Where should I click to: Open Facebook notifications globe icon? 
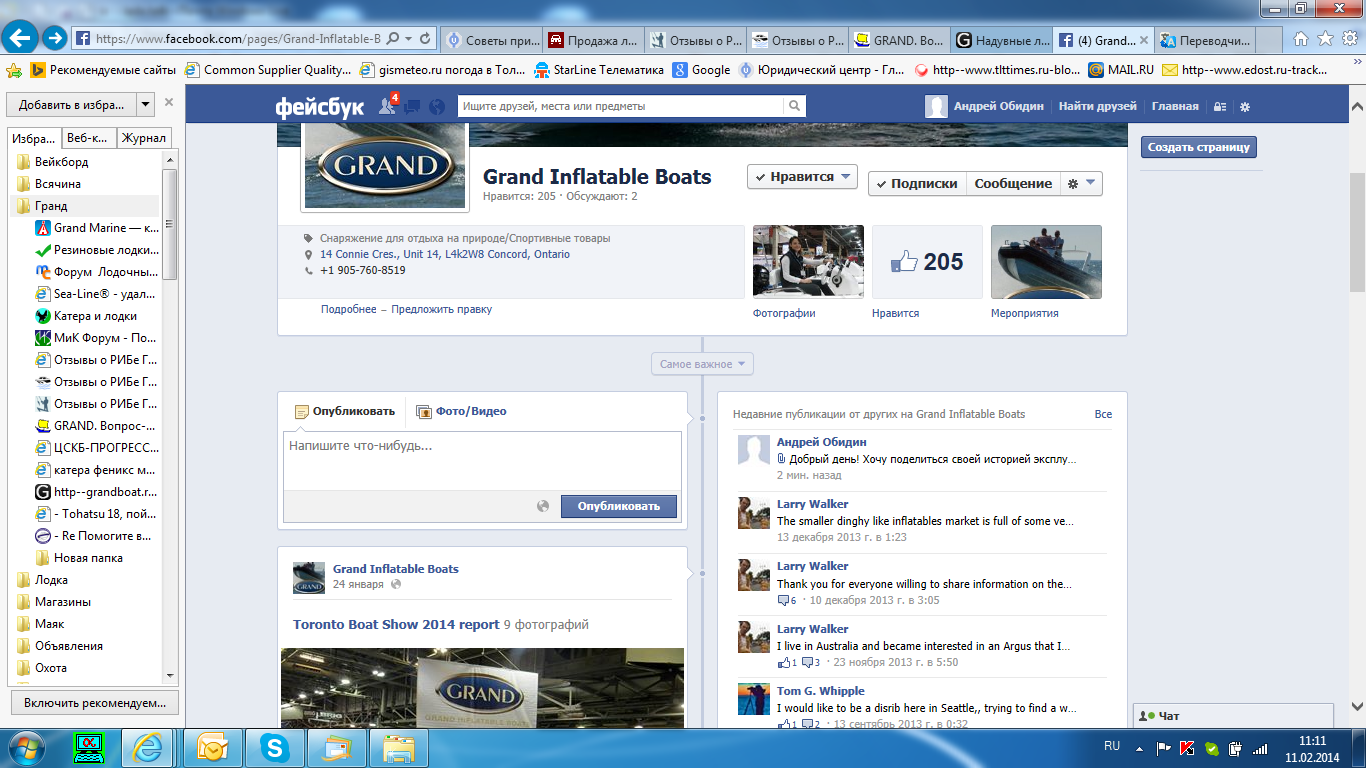pos(436,106)
